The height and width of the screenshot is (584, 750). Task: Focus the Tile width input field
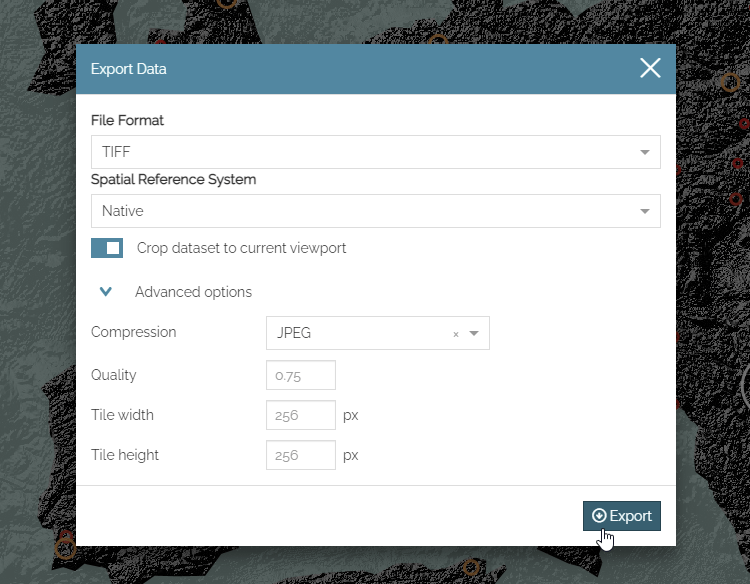click(301, 415)
